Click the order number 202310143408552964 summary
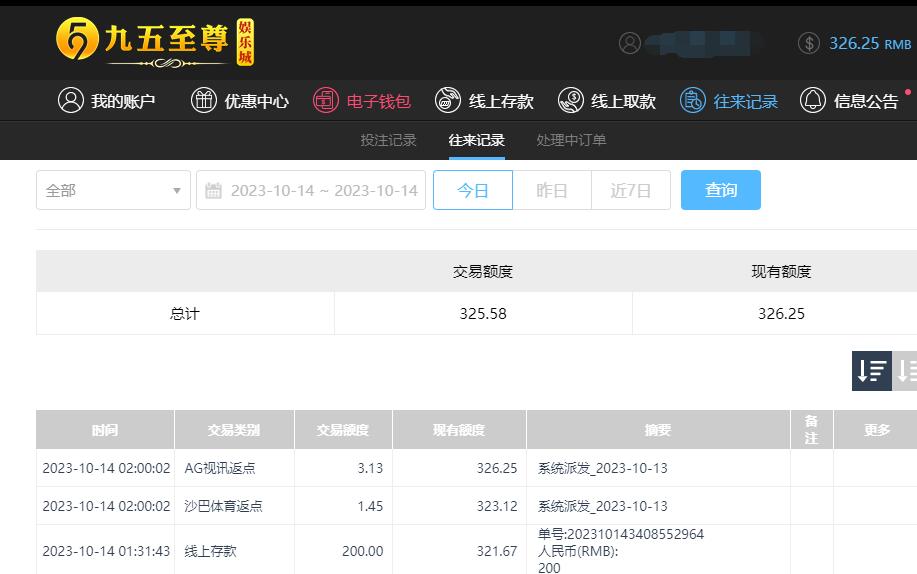This screenshot has width=917, height=574. pyautogui.click(x=621, y=534)
